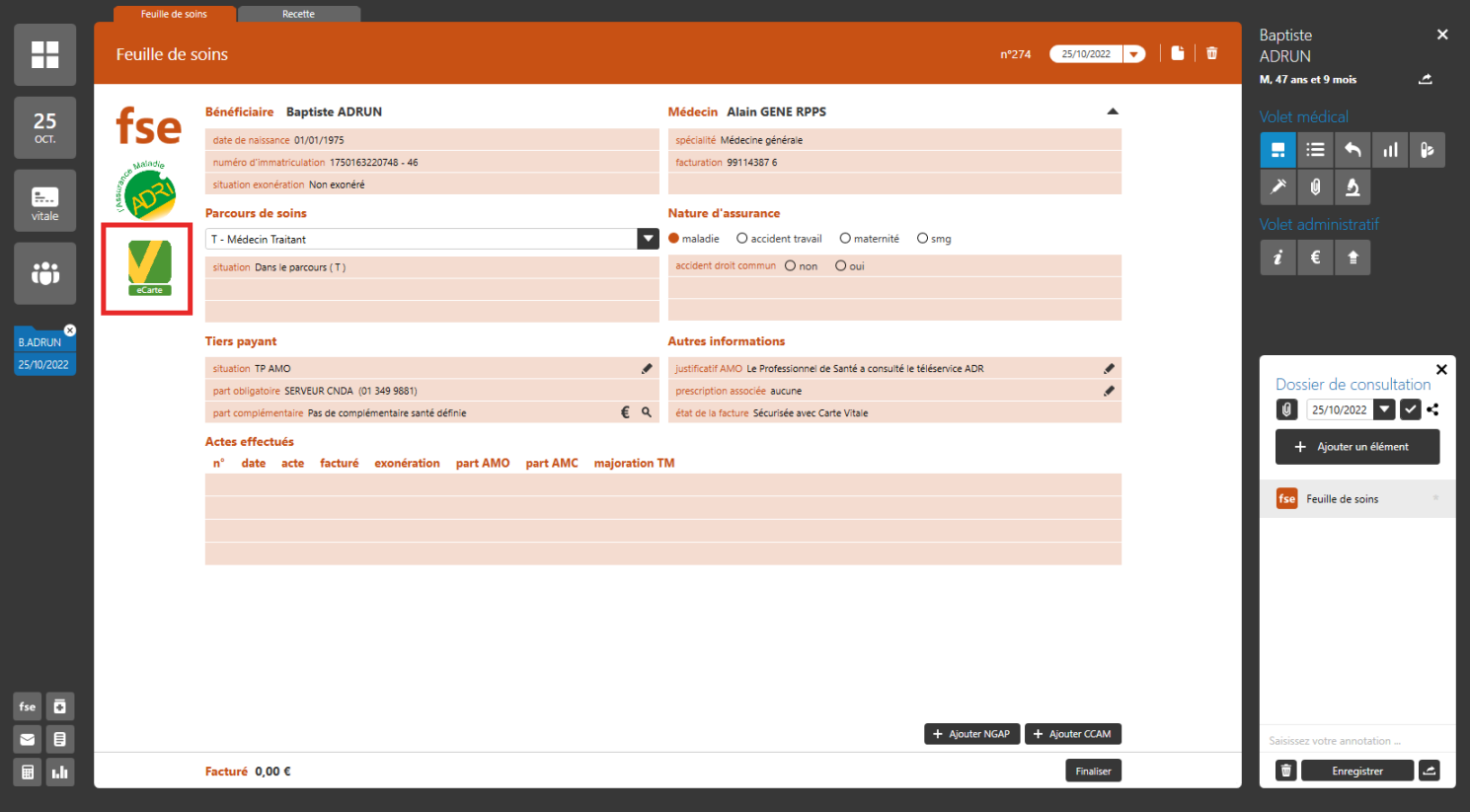
Task: Click the info icon in Volet administratif
Action: coord(1277,258)
